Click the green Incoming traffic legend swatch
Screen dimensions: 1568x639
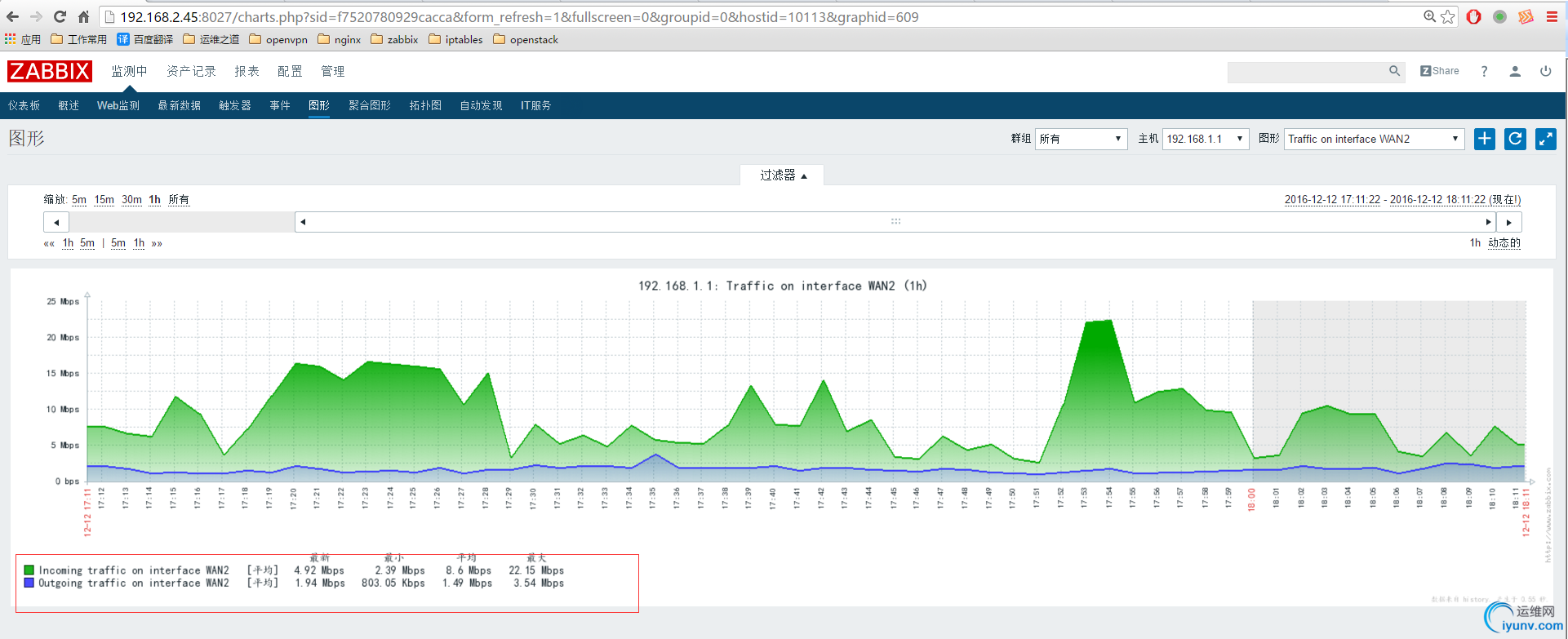click(29, 570)
